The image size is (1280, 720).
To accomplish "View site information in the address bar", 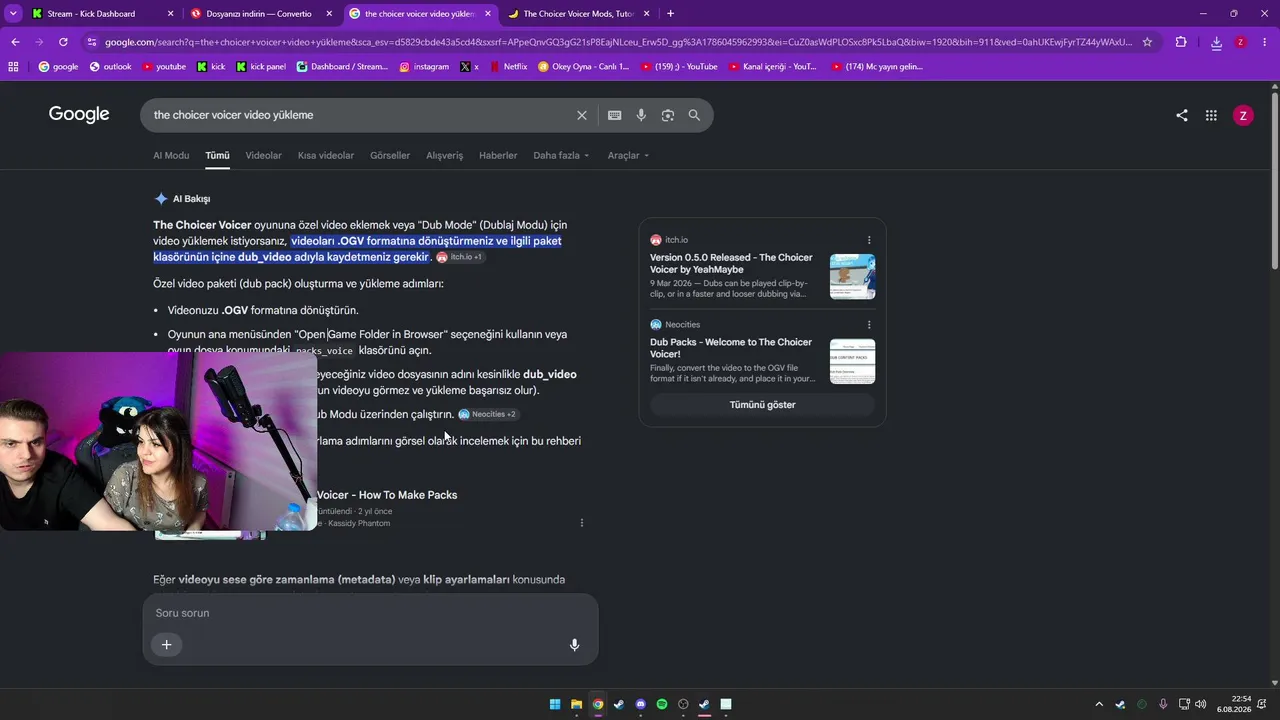I will coord(92,42).
